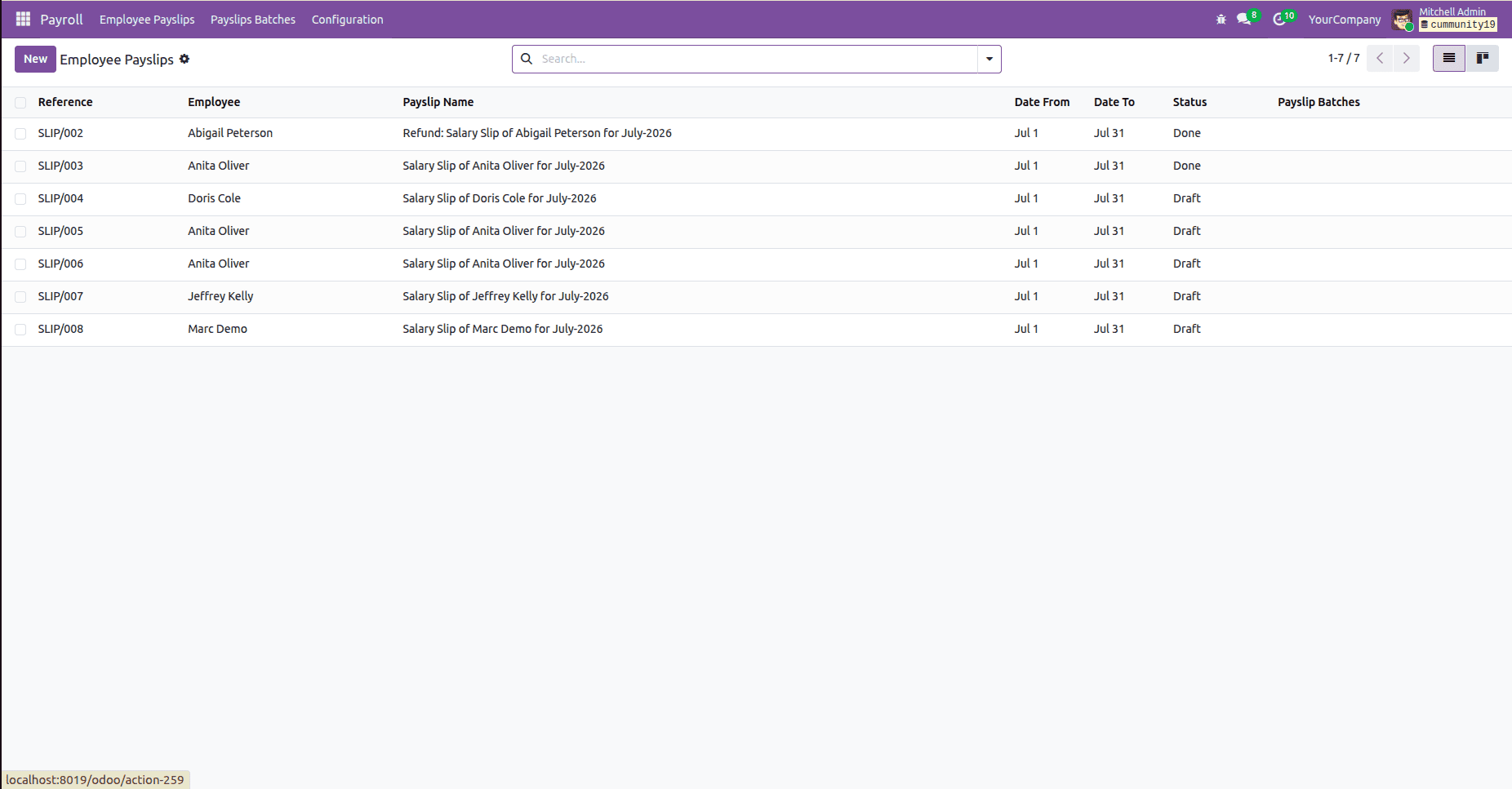Click the Payroll app title
Screen dimensions: 1512x789
tap(62, 20)
